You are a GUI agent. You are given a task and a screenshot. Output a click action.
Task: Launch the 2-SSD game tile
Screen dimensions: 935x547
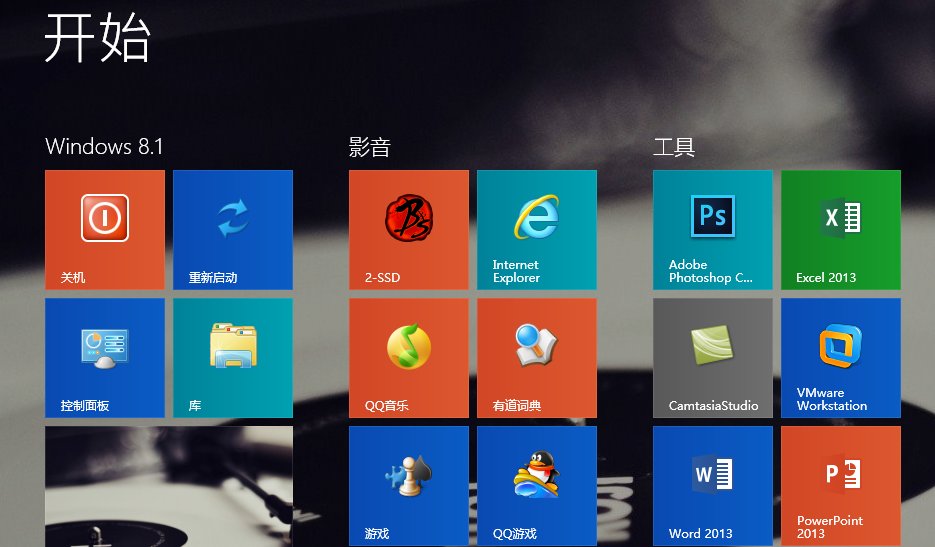pyautogui.click(x=409, y=230)
